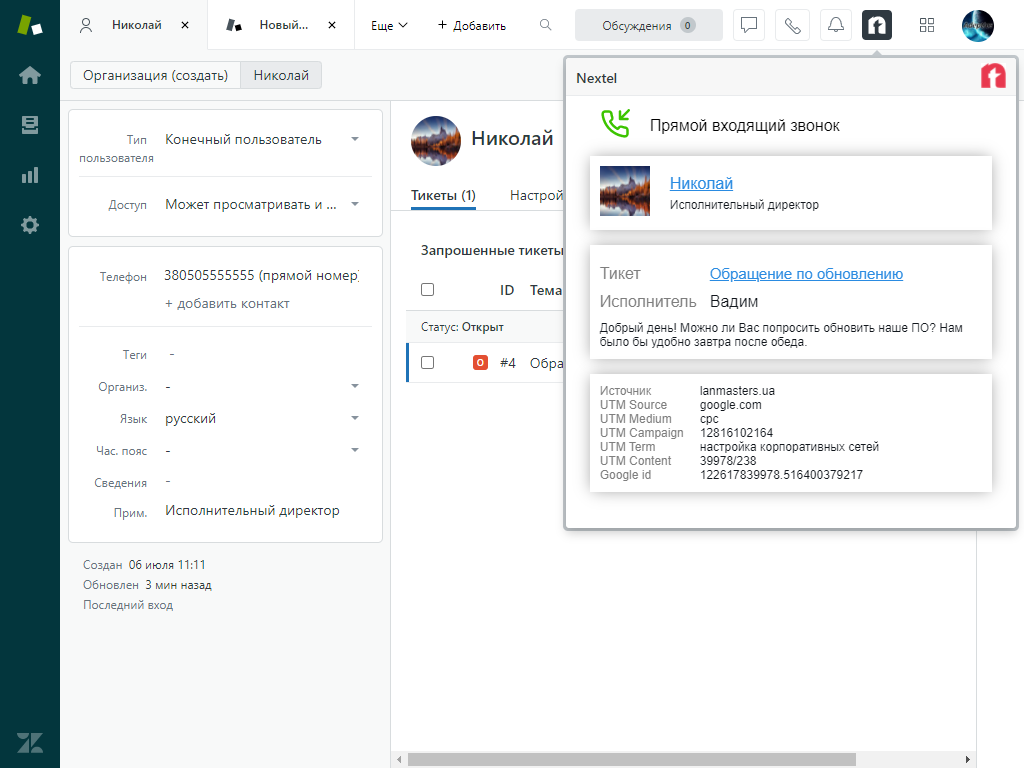This screenshot has height=768, width=1024.
Task: Show notifications via the bell icon
Action: pyautogui.click(x=835, y=25)
